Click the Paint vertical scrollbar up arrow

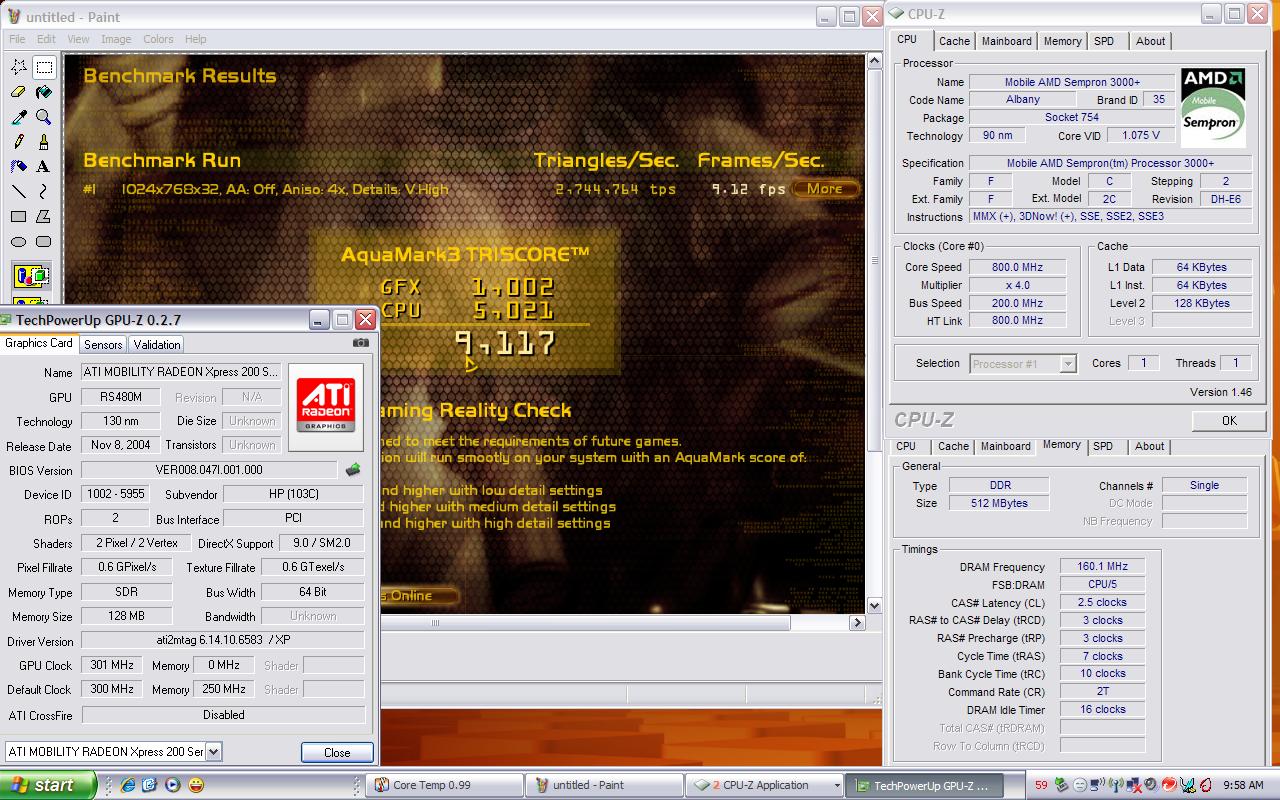click(x=874, y=62)
